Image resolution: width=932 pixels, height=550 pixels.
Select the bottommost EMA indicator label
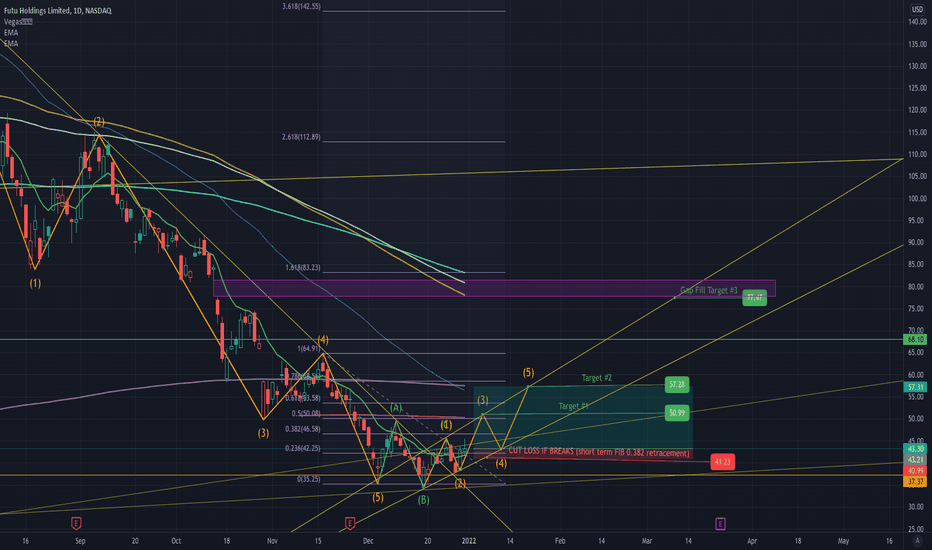click(11, 43)
